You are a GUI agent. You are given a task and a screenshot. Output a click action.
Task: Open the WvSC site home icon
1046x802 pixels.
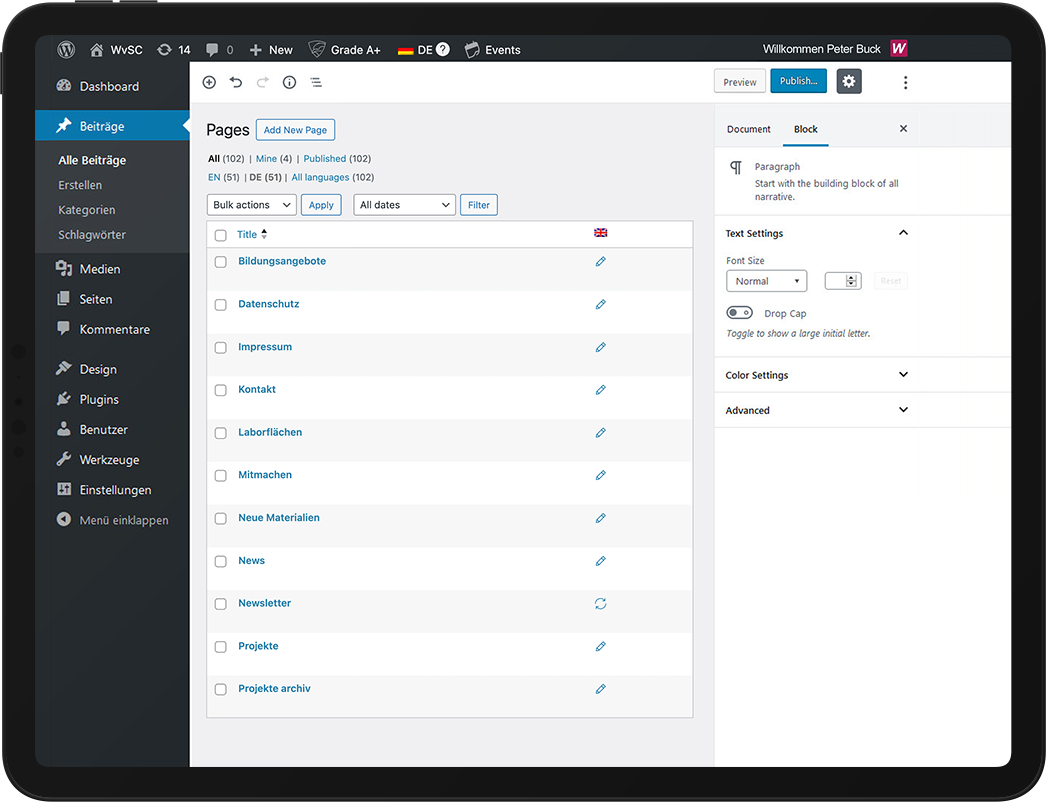click(x=97, y=50)
